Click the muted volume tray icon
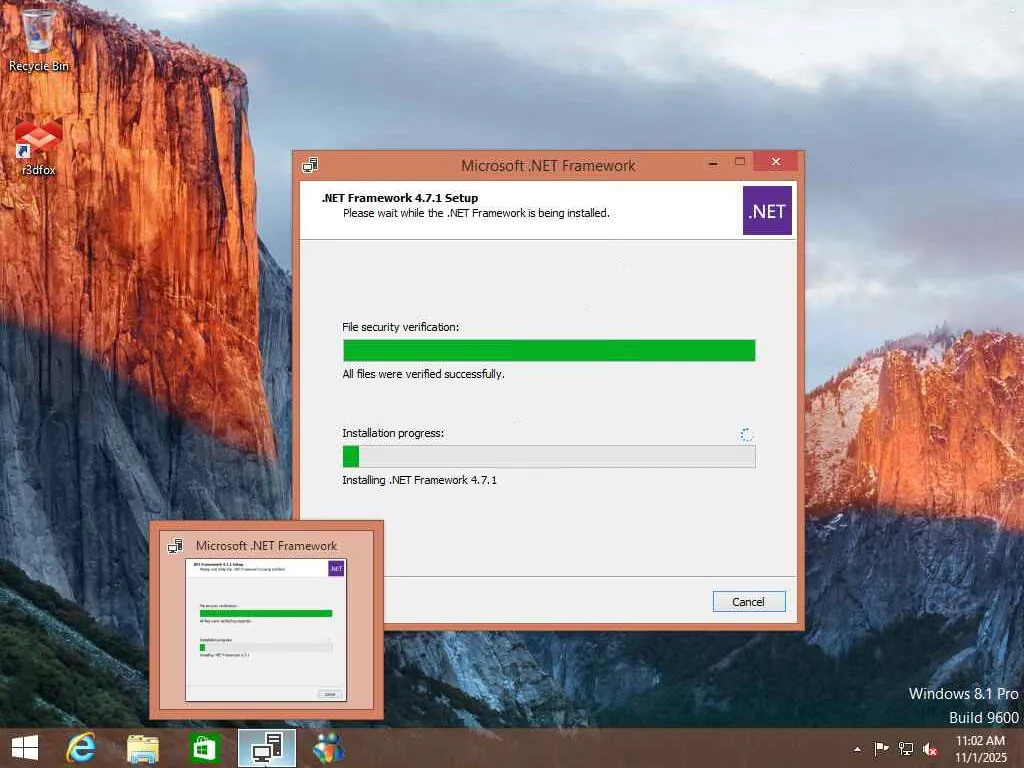This screenshot has height=768, width=1024. [930, 749]
